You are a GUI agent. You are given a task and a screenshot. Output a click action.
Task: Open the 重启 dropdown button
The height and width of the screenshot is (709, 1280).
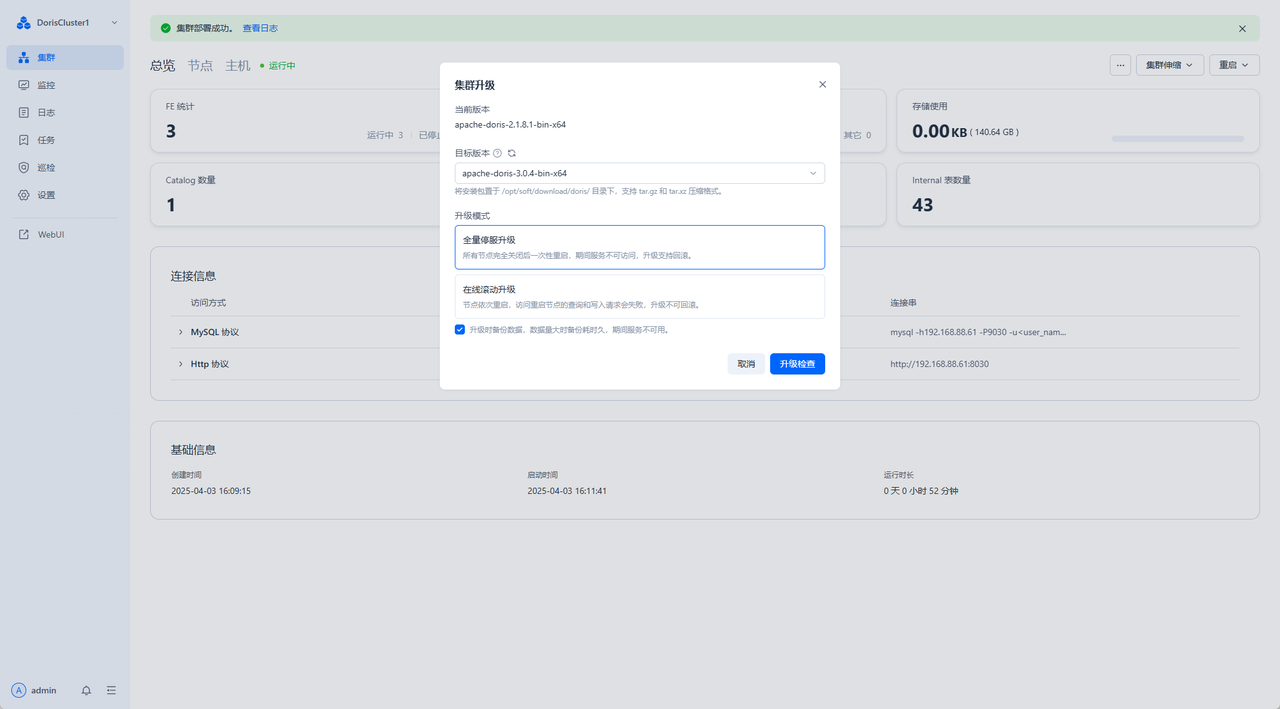1234,64
